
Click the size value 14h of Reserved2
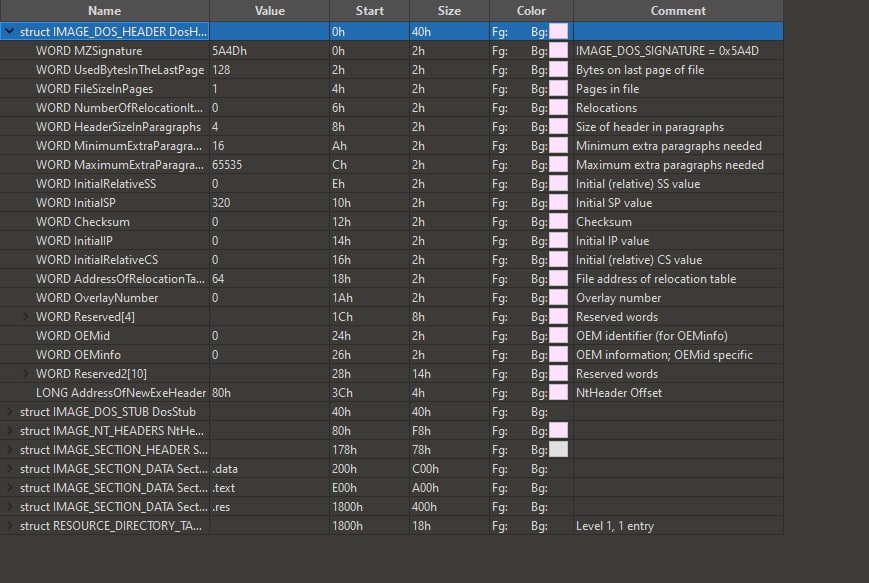(421, 374)
